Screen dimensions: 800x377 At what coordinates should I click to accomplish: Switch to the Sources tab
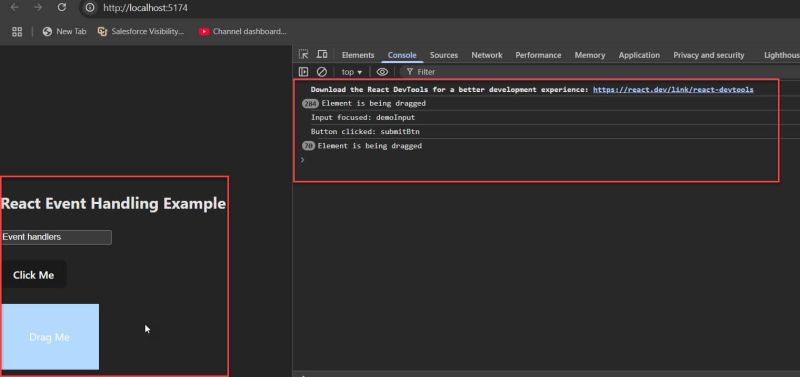point(443,55)
